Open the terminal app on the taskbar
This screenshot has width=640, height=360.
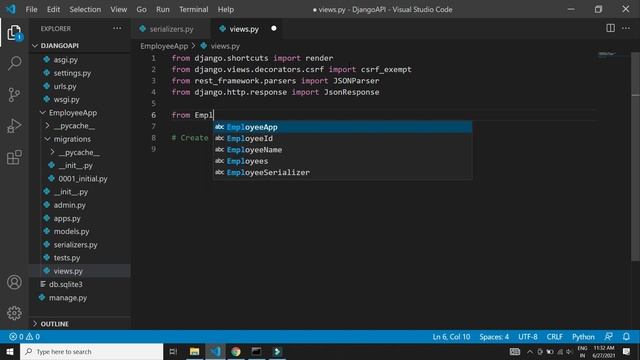256,351
